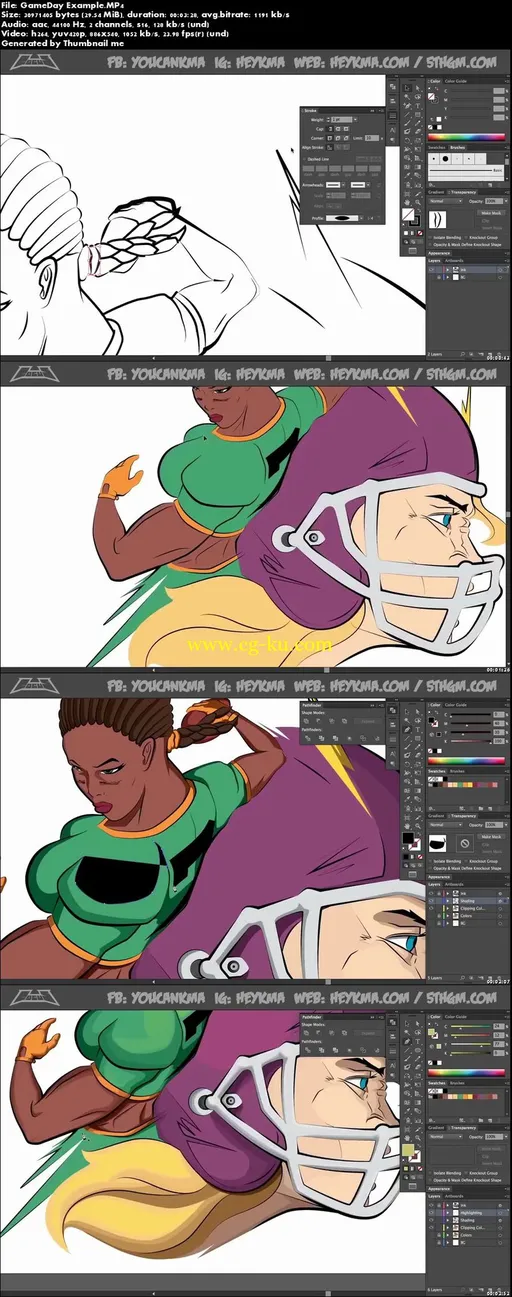Open Normal blend mode dropdown in Stroke-panel frame
This screenshot has height=1297, width=512.
446,201
